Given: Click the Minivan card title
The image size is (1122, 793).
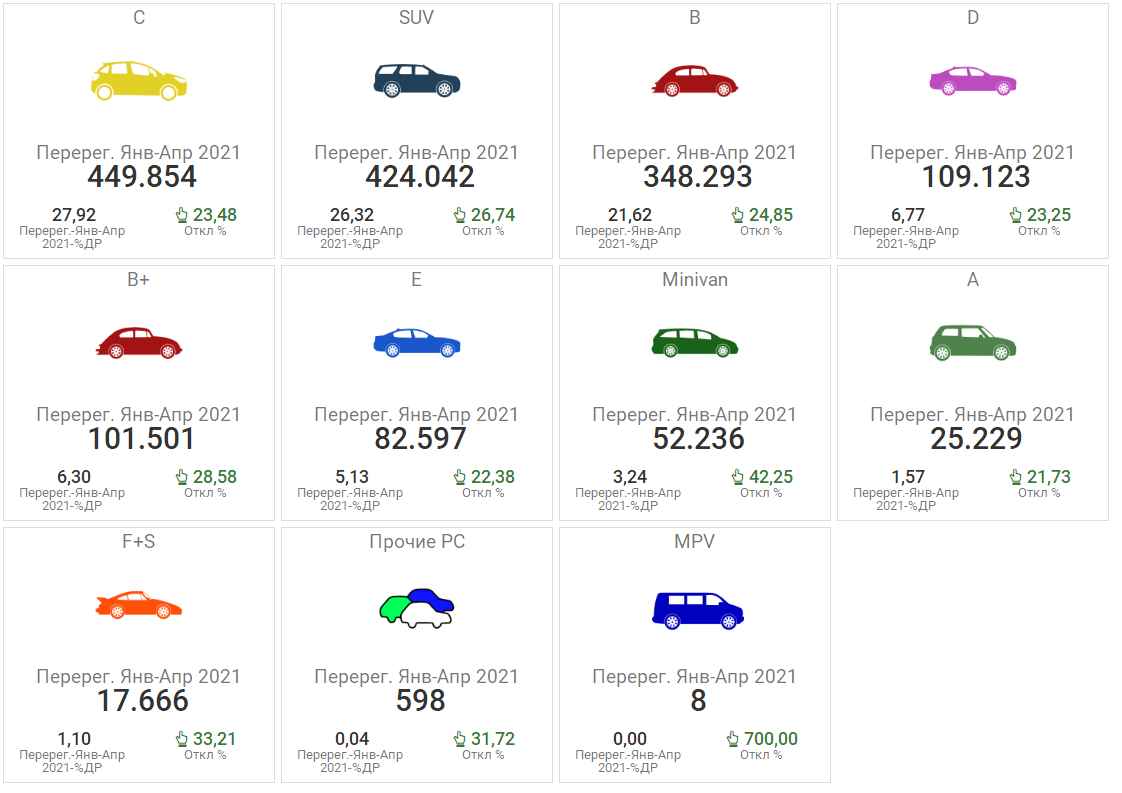Looking at the screenshot, I should pos(695,280).
